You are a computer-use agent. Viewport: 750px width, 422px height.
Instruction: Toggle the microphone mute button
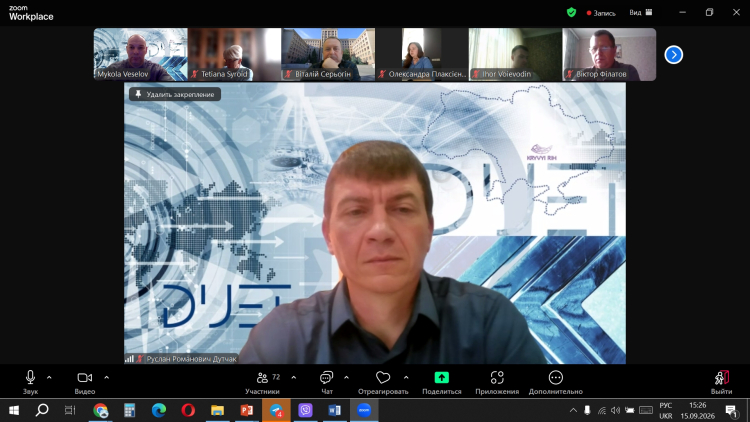coord(30,378)
